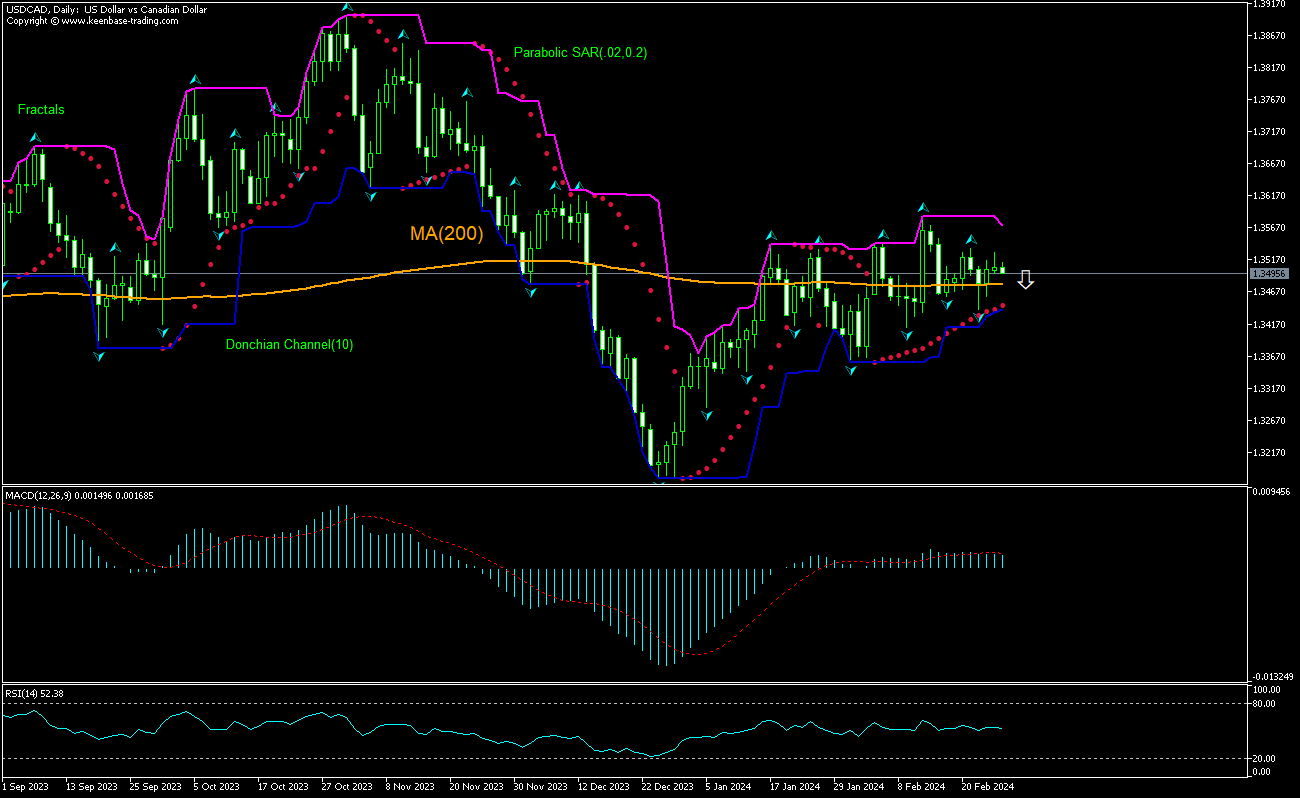1300x798 pixels.
Task: Click the Fractals indicator label
Action: (x=40, y=109)
